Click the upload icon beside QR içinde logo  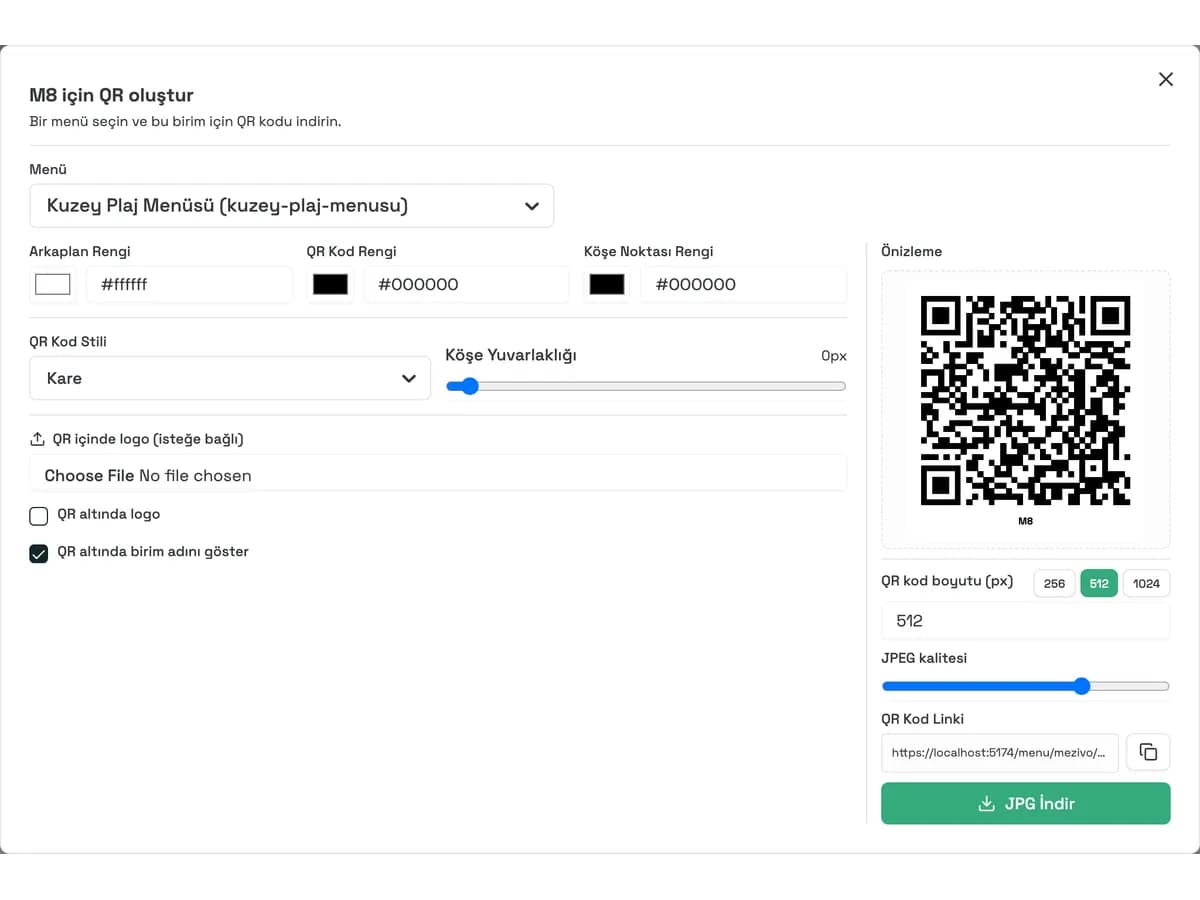[x=38, y=439]
